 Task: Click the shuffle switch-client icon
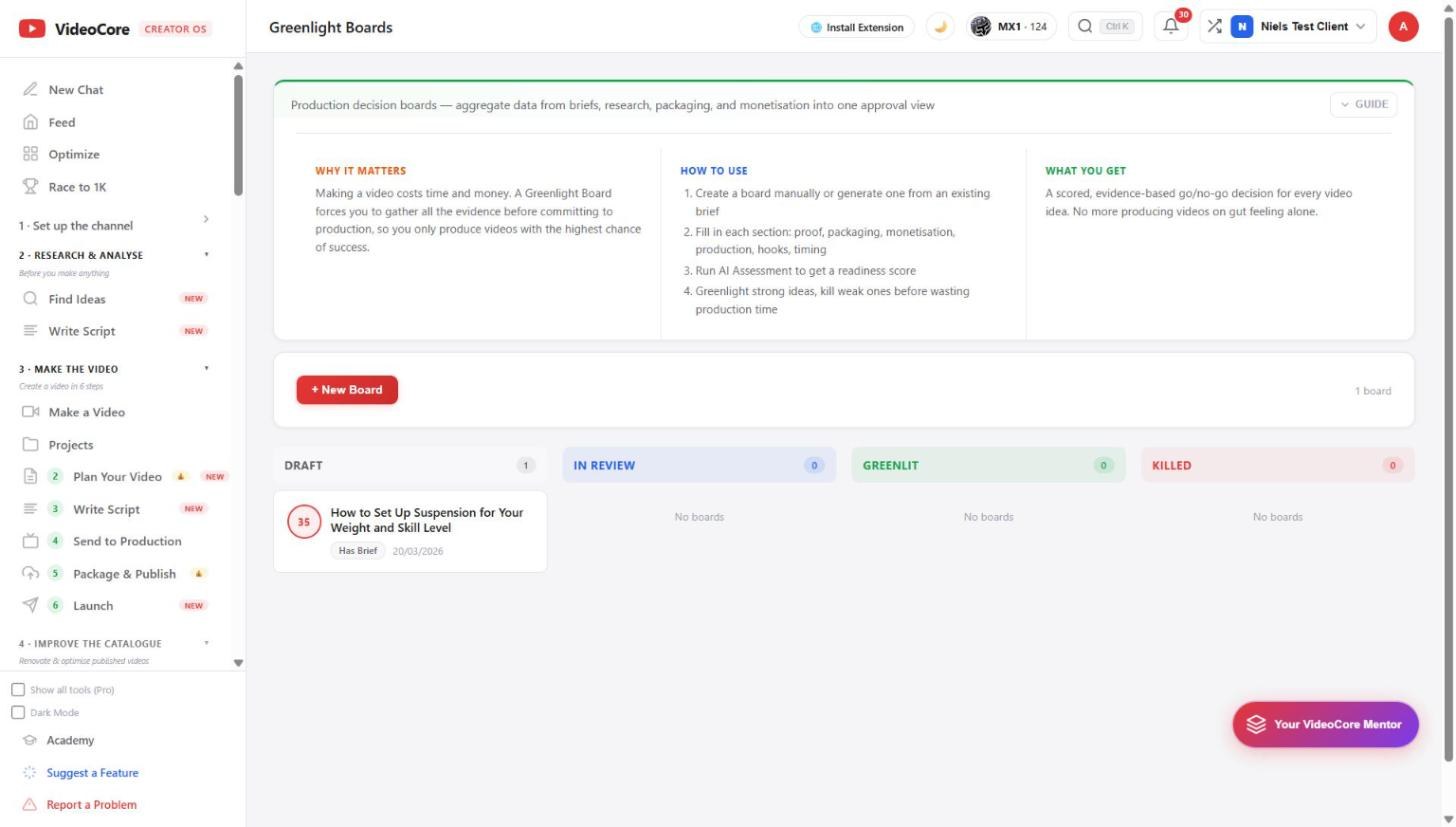[x=1214, y=26]
